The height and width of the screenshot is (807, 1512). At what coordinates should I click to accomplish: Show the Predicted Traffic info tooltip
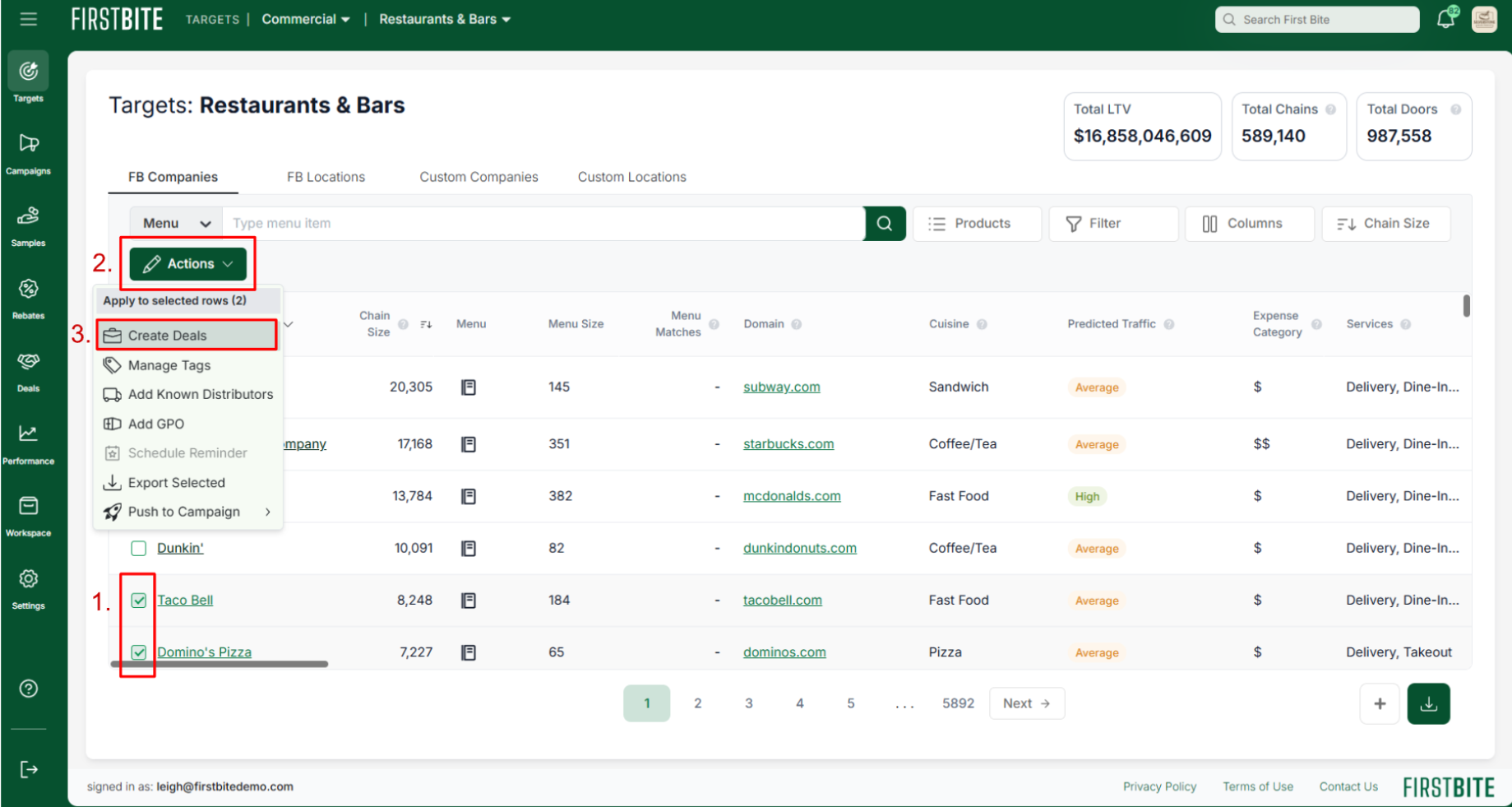click(x=1169, y=324)
